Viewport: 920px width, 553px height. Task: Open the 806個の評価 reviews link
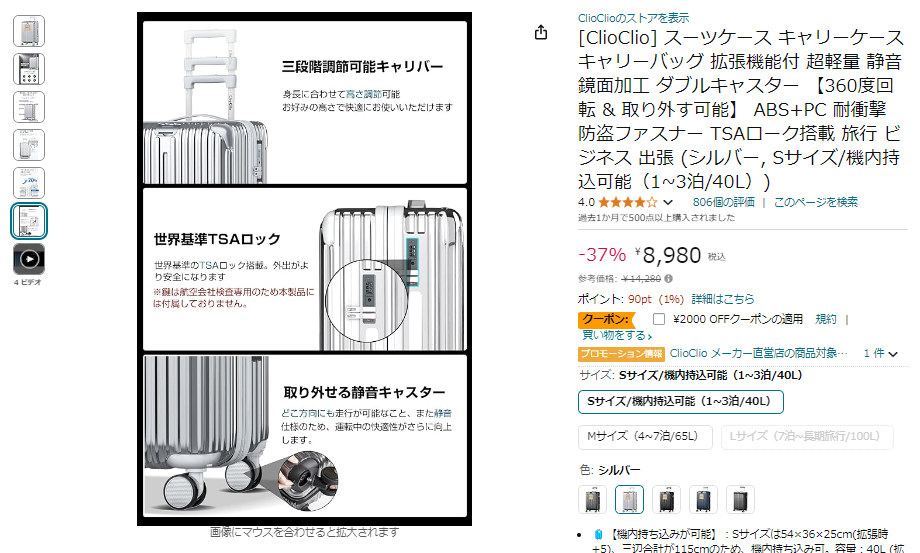[723, 202]
